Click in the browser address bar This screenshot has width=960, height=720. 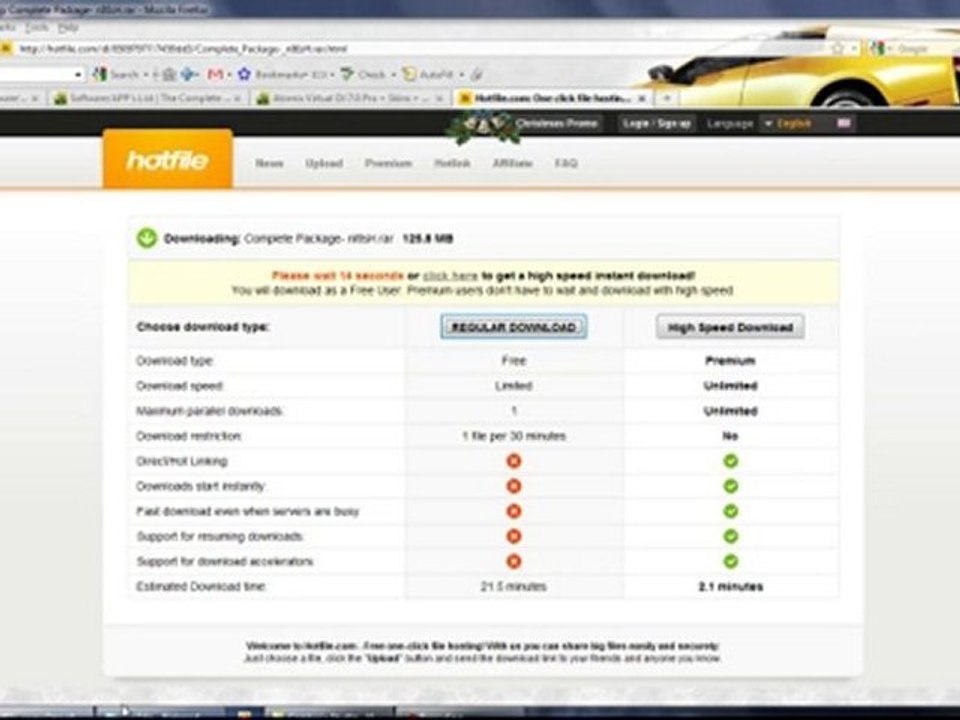422,48
